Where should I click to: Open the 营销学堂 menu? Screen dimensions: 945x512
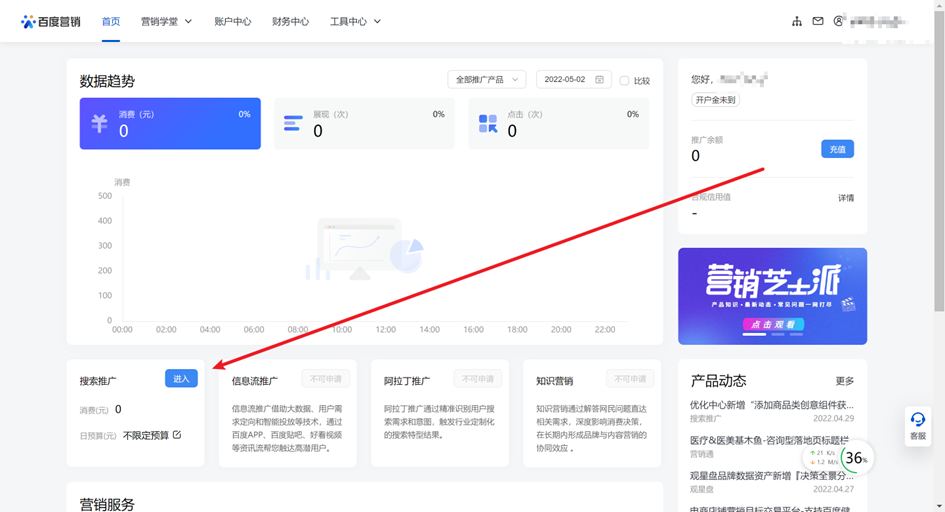coord(160,22)
